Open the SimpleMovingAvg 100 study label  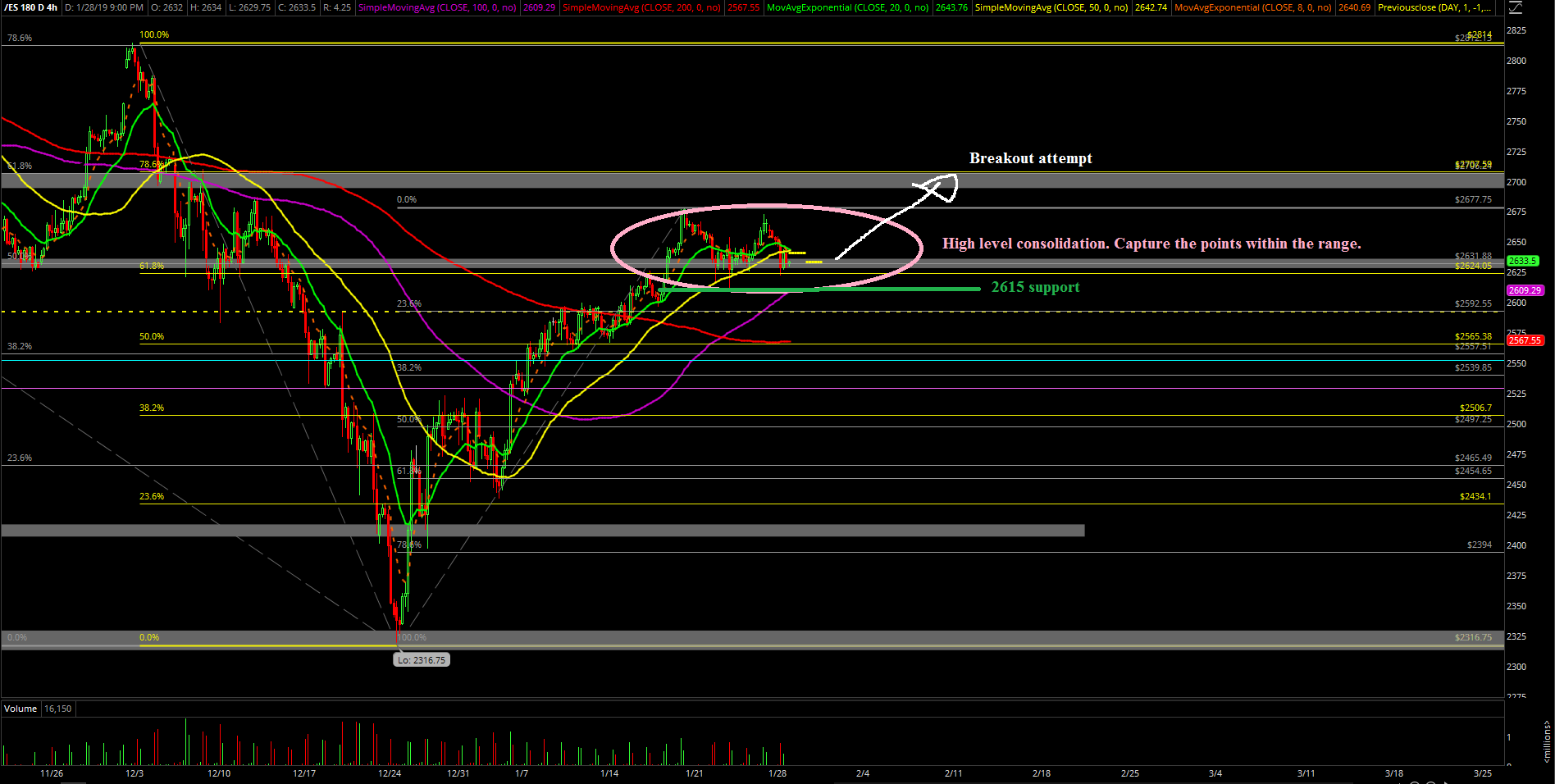coord(437,7)
